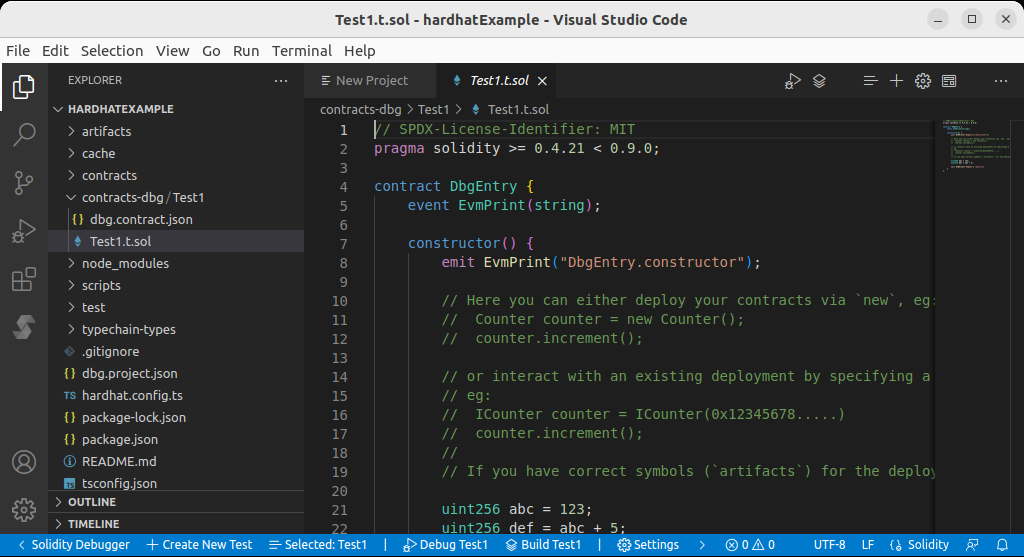The image size is (1024, 557).
Task: Open the Terminal menu
Action: 301,51
